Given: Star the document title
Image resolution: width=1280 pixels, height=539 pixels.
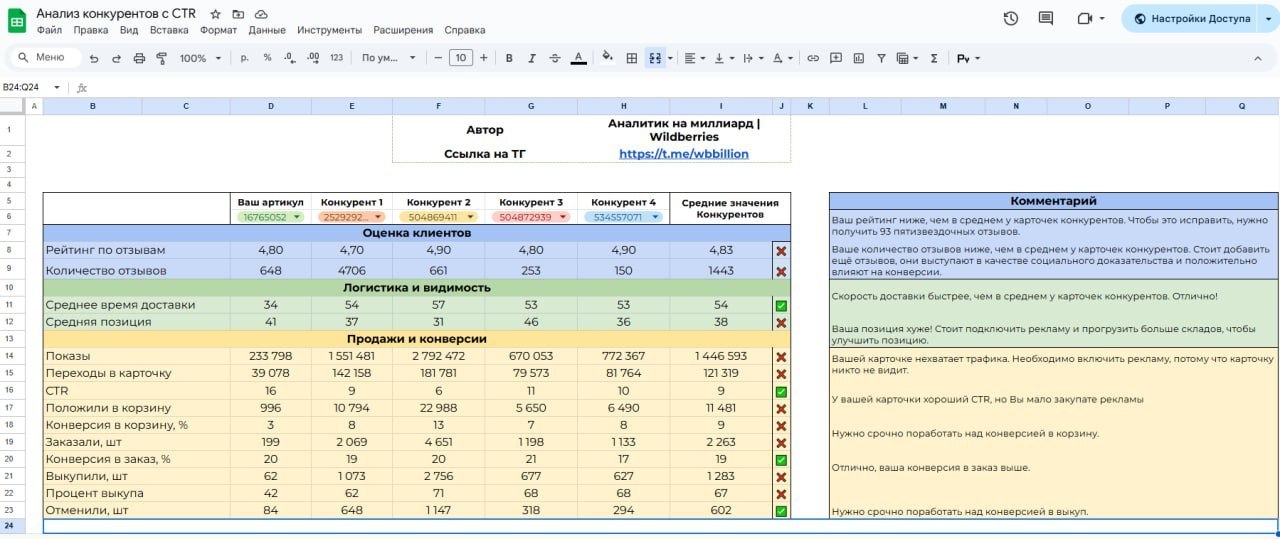Looking at the screenshot, I should click(x=216, y=14).
